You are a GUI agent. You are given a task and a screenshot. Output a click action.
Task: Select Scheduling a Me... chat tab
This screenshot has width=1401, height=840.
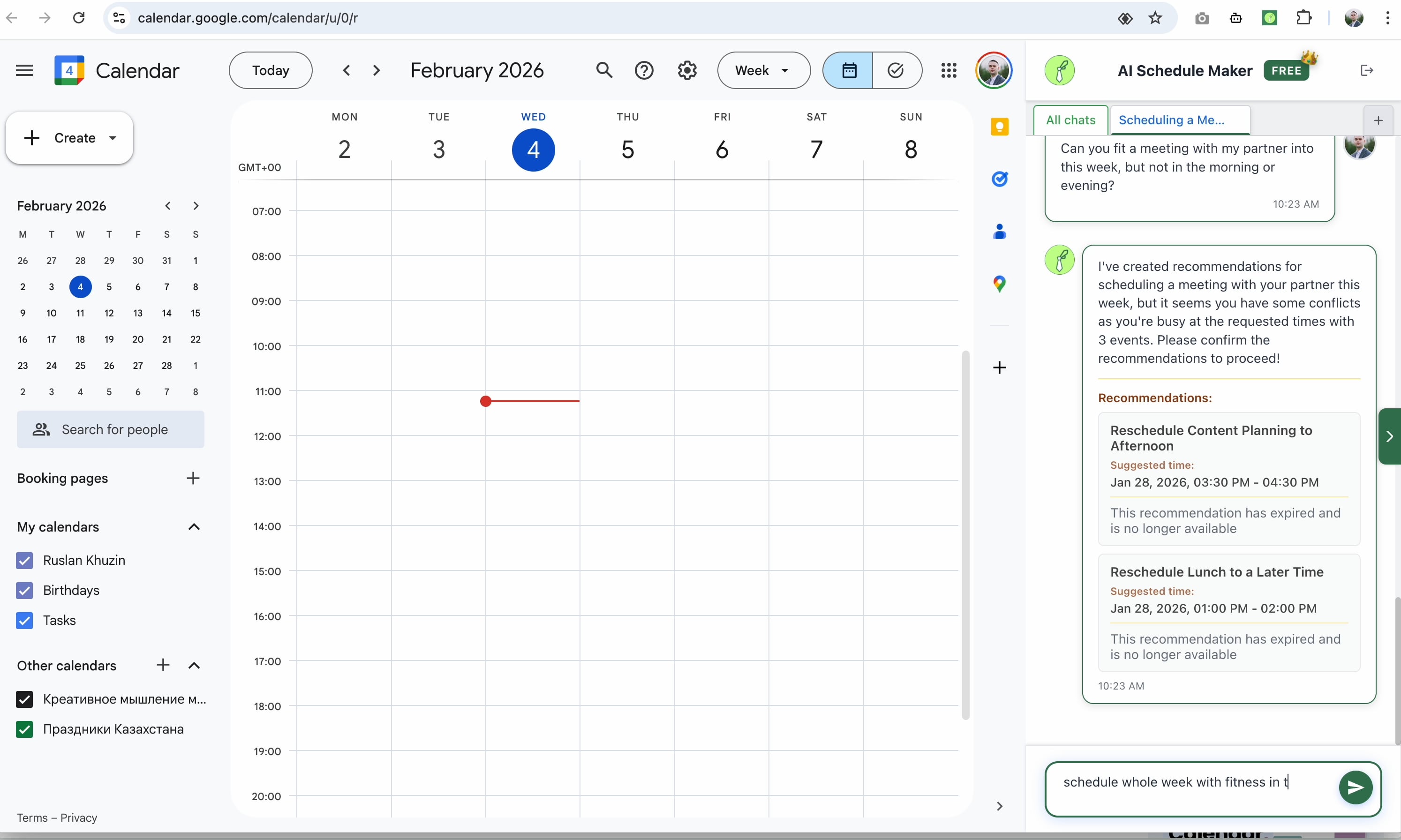click(x=1180, y=120)
